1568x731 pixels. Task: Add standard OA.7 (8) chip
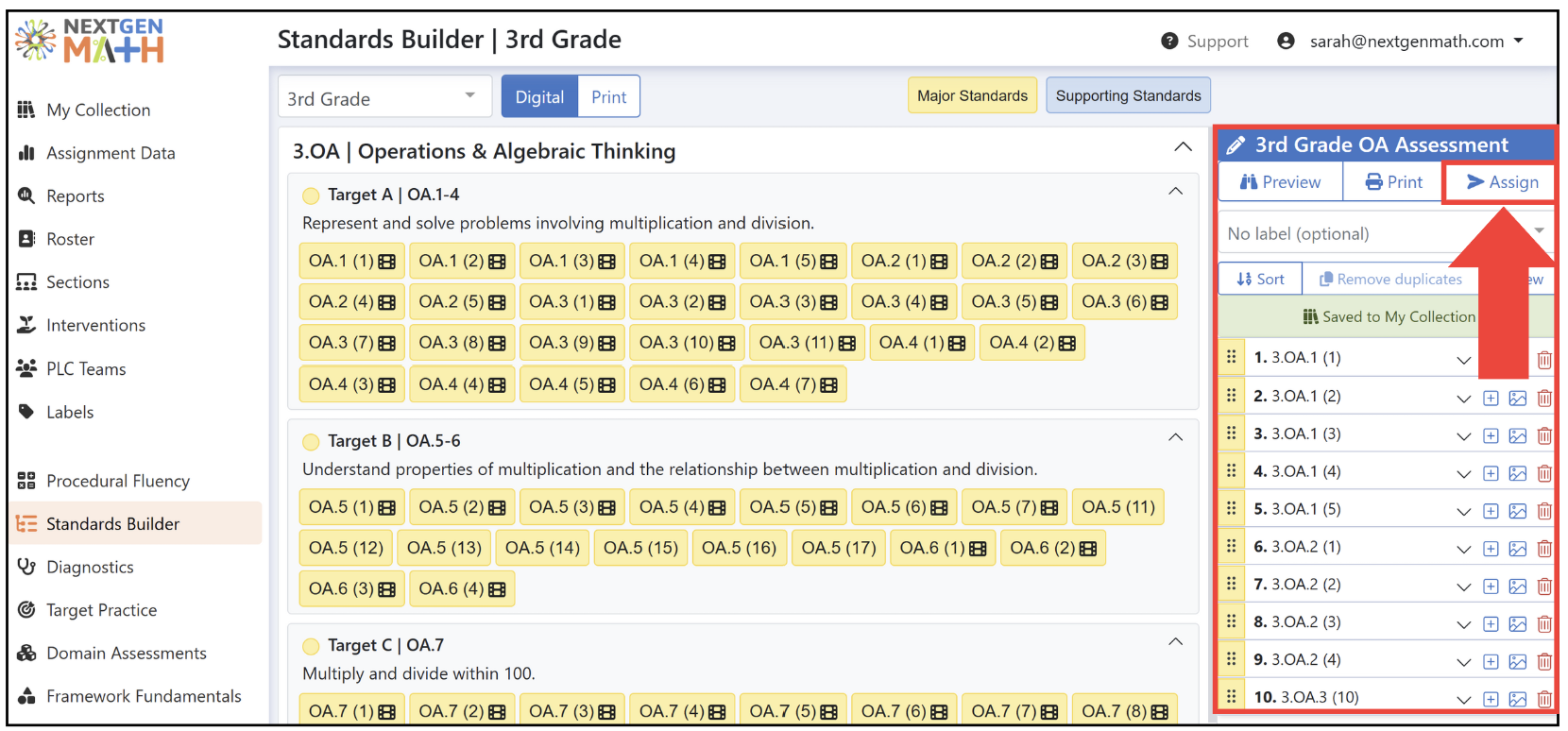pos(1124,711)
